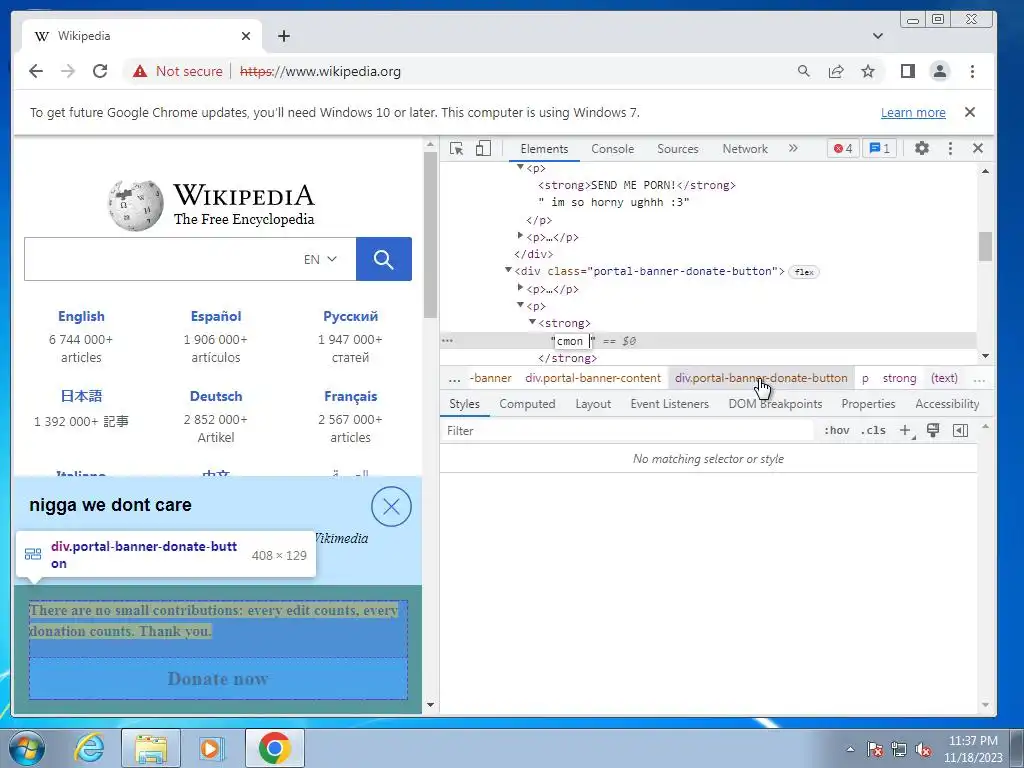Viewport: 1024px width, 768px height.
Task: Expand the first collapsed p under donate-button div
Action: [520, 287]
